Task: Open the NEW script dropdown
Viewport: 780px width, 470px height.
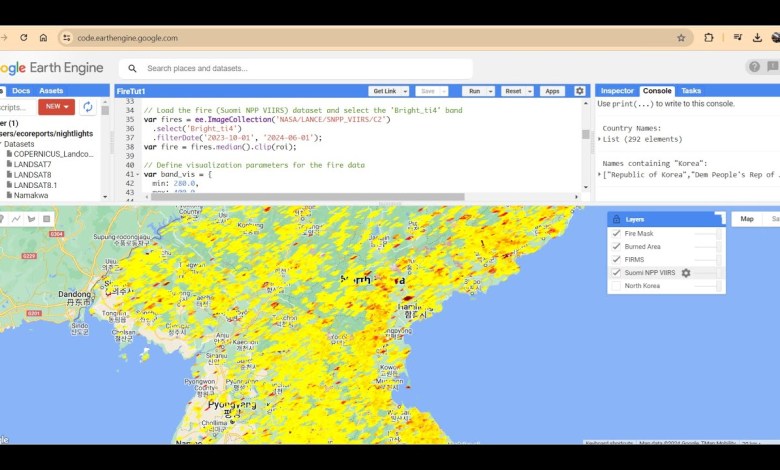Action: tap(56, 106)
